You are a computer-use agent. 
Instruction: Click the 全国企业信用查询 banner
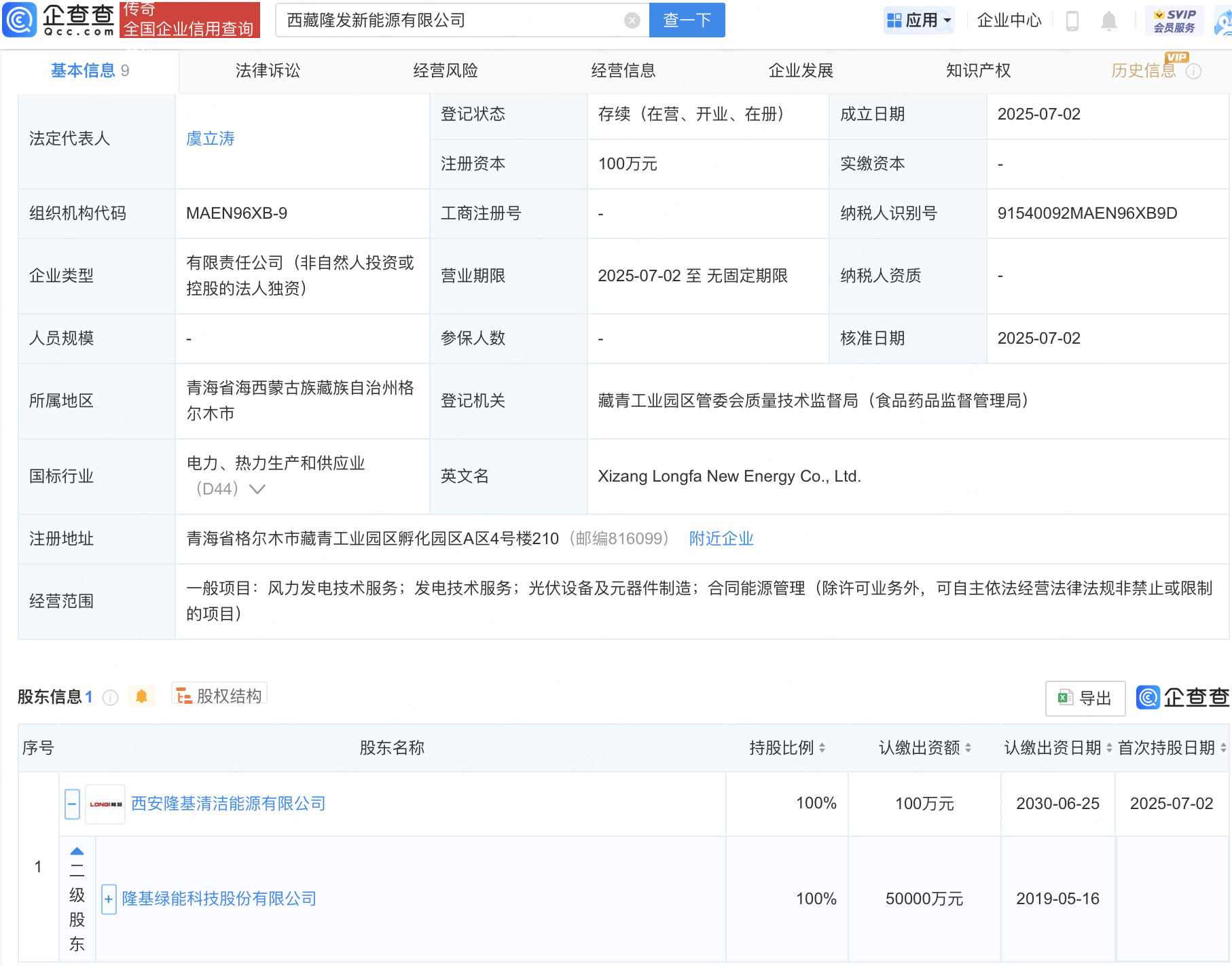[189, 20]
